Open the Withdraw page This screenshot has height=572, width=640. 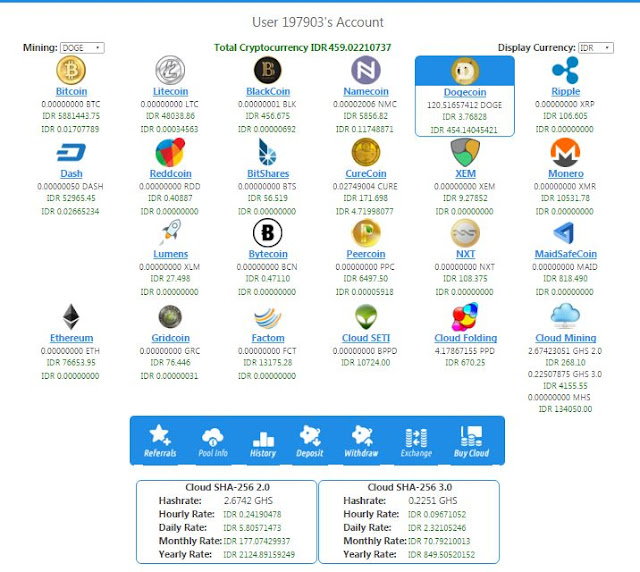click(x=361, y=441)
